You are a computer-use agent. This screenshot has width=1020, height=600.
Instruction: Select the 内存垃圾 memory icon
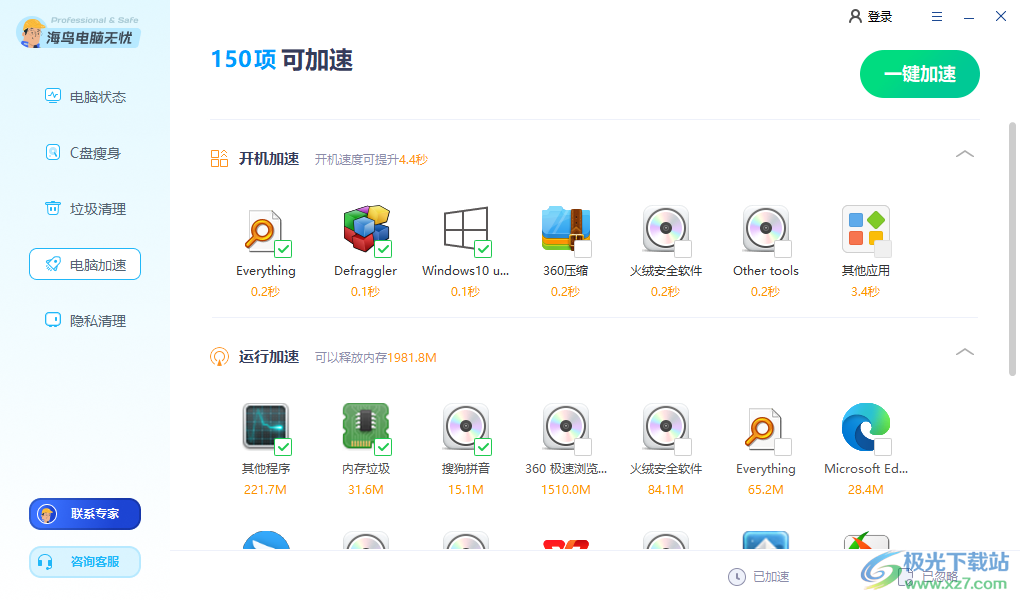(365, 427)
